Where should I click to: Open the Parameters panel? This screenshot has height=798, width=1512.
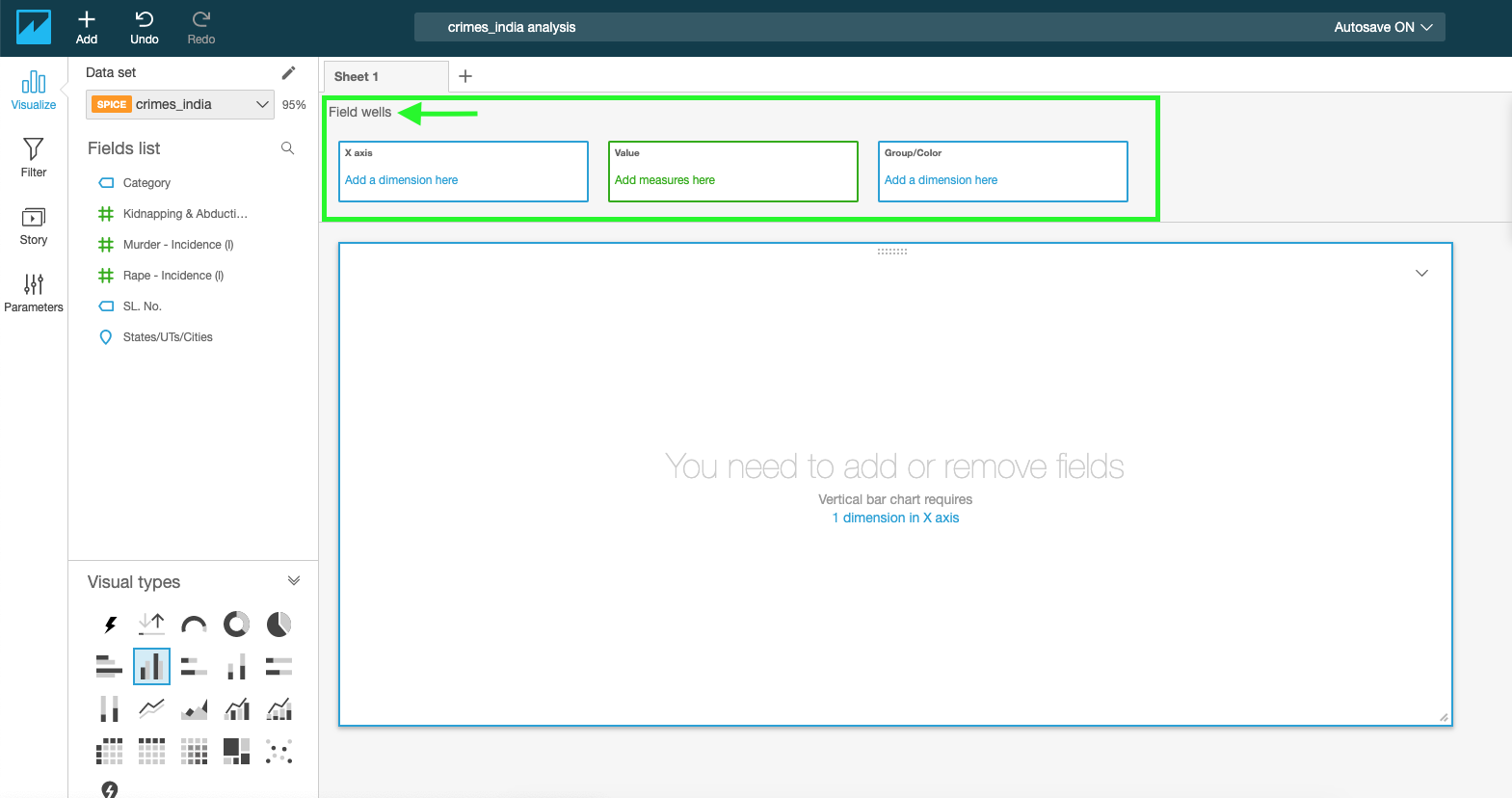point(34,292)
